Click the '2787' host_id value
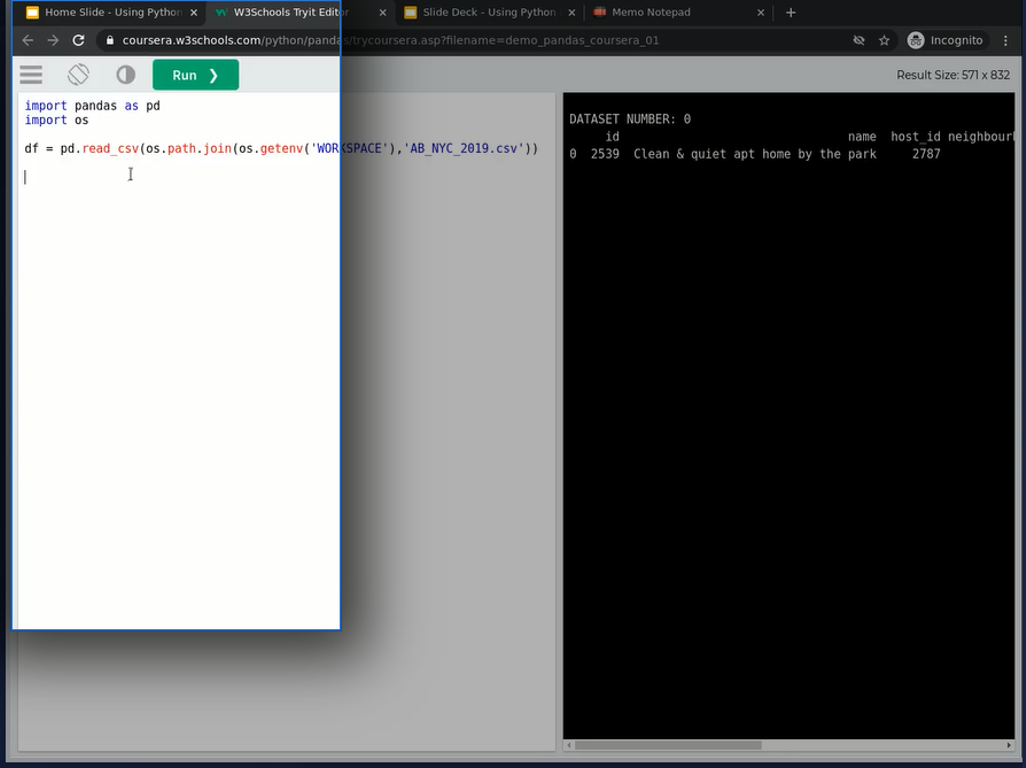 point(926,154)
